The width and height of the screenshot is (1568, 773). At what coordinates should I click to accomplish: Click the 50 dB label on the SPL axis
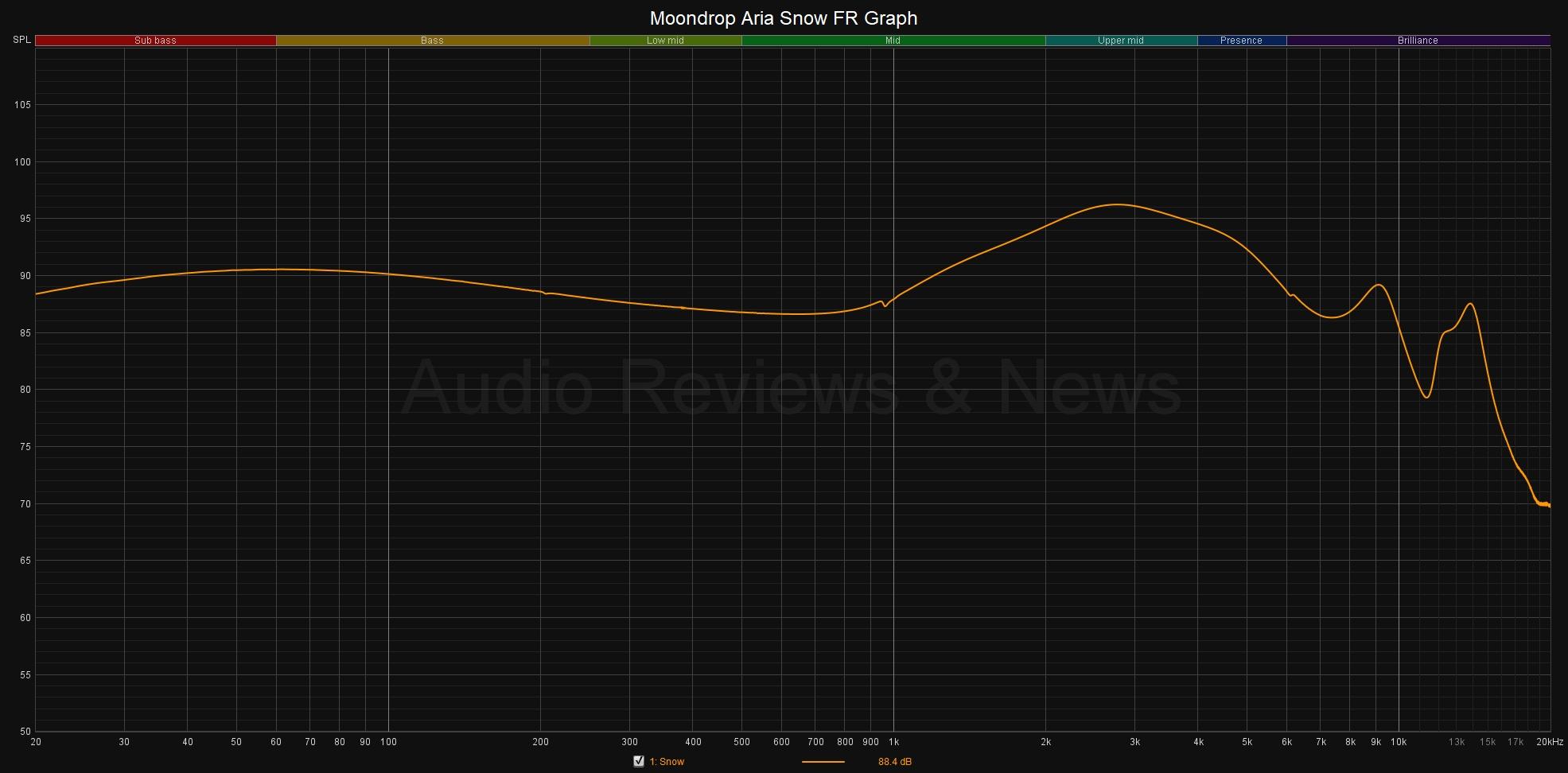click(25, 732)
